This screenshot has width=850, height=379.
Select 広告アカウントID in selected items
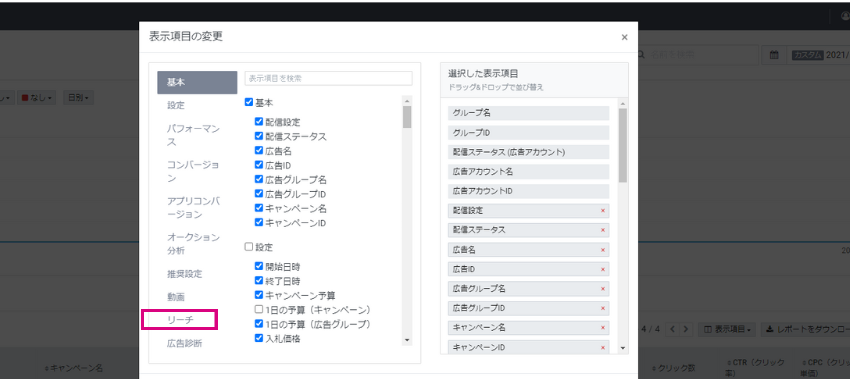529,191
